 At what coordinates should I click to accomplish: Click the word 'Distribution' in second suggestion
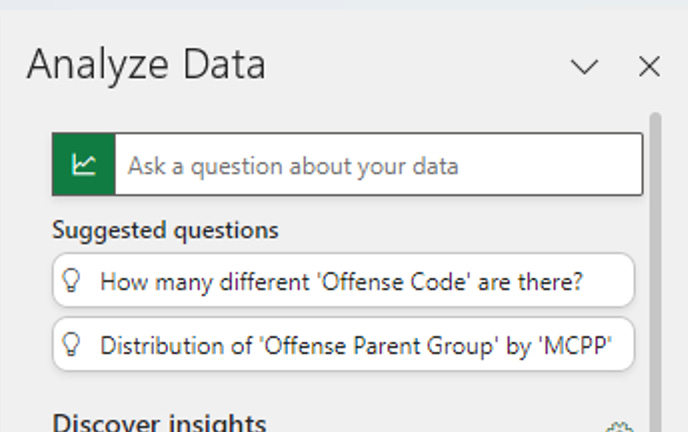click(x=153, y=345)
